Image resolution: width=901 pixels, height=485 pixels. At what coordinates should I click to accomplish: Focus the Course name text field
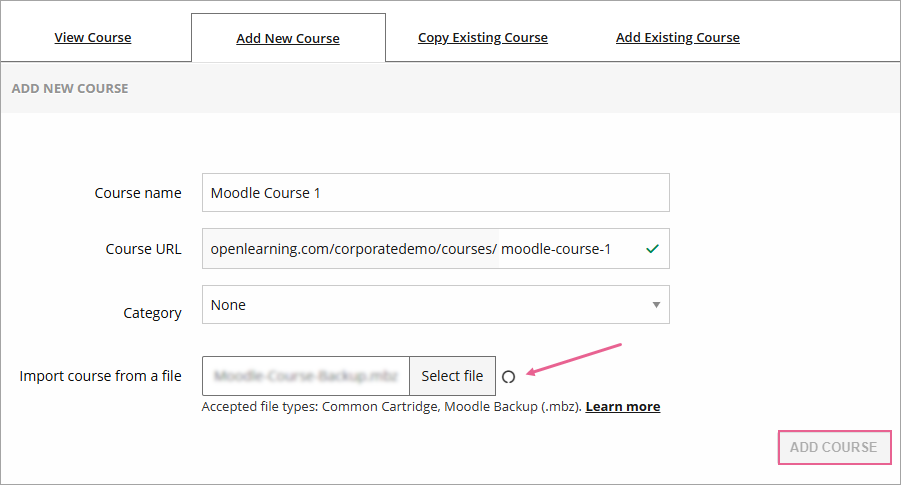(x=435, y=193)
